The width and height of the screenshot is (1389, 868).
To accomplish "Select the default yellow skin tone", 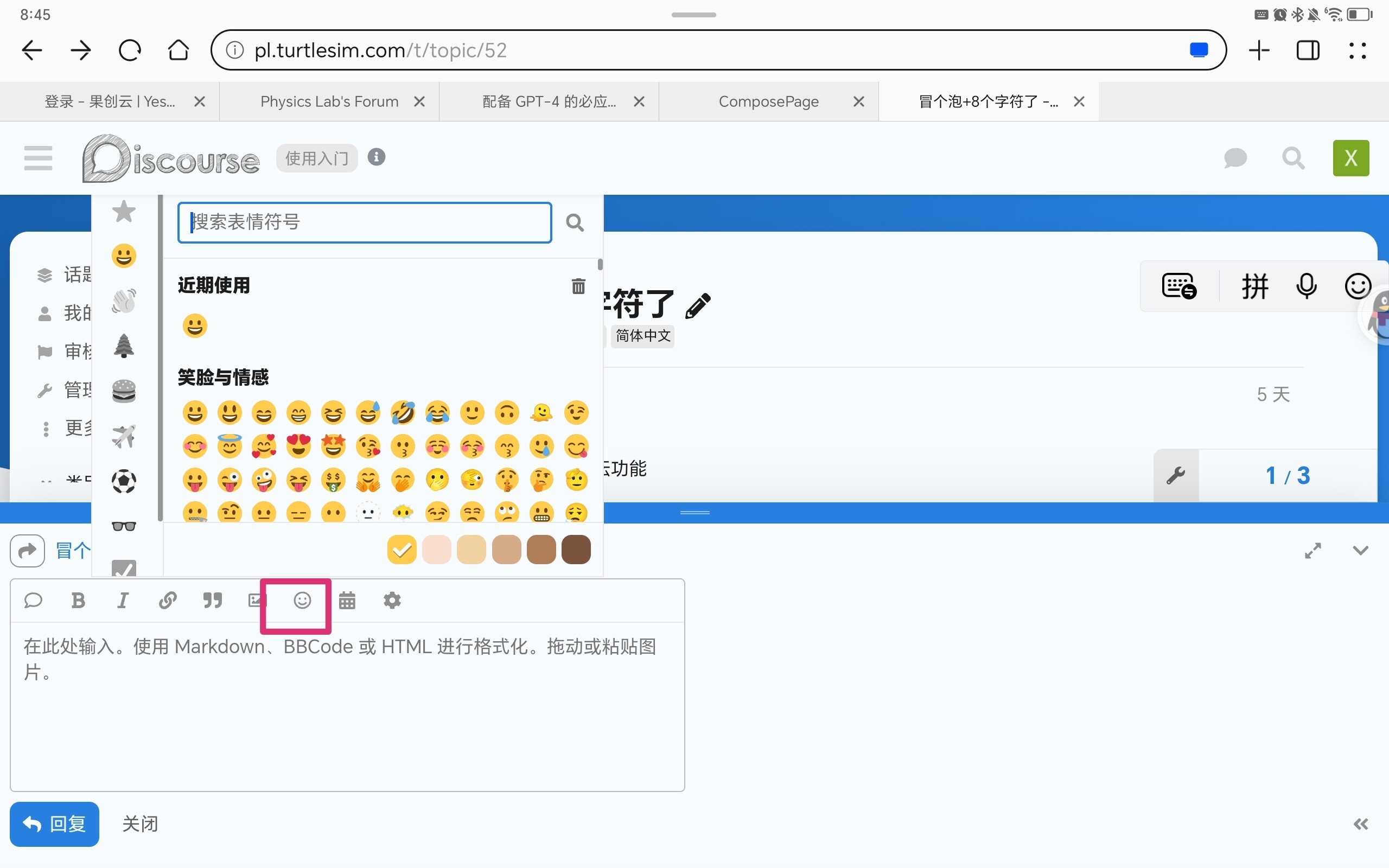I will pyautogui.click(x=402, y=550).
